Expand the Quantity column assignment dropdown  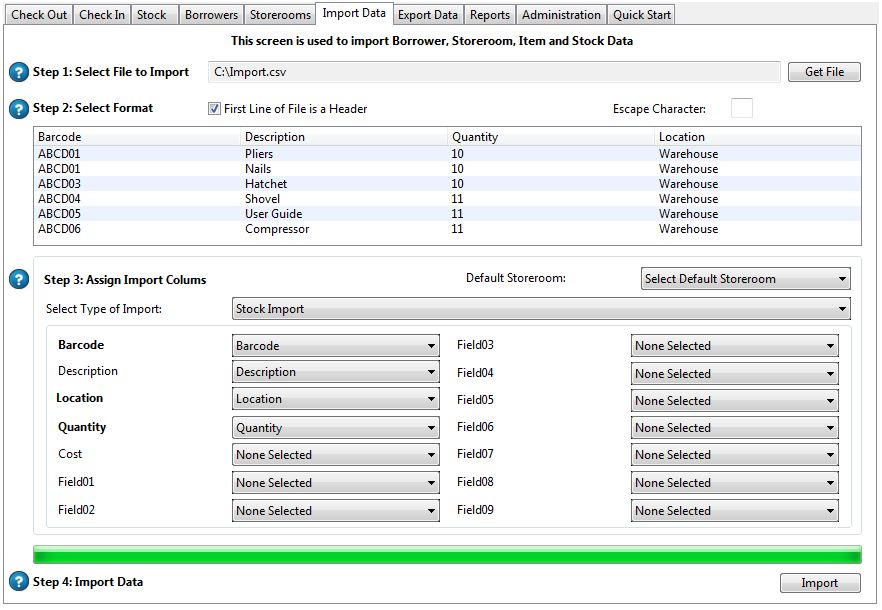(335, 428)
